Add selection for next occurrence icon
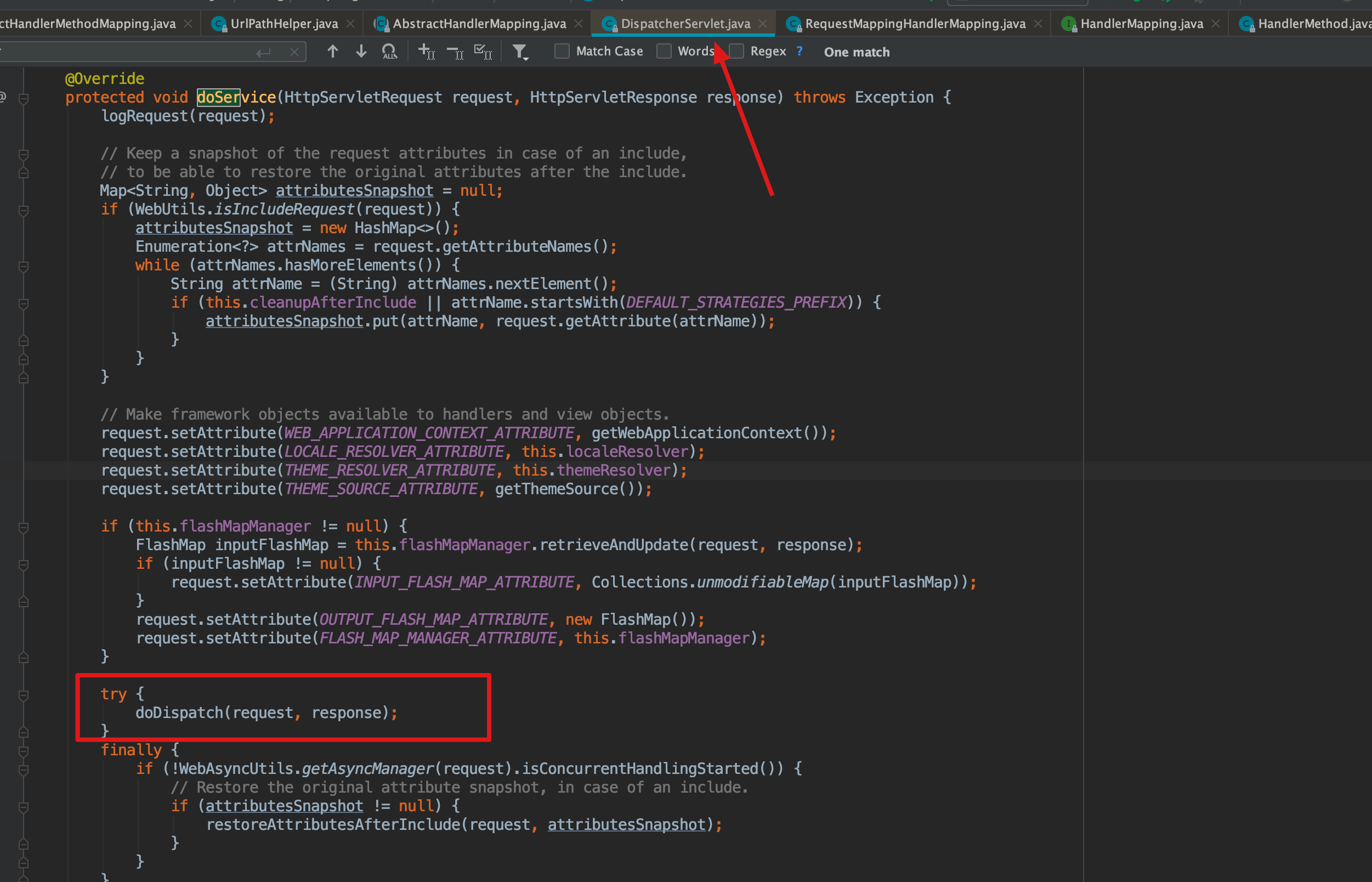 427,52
